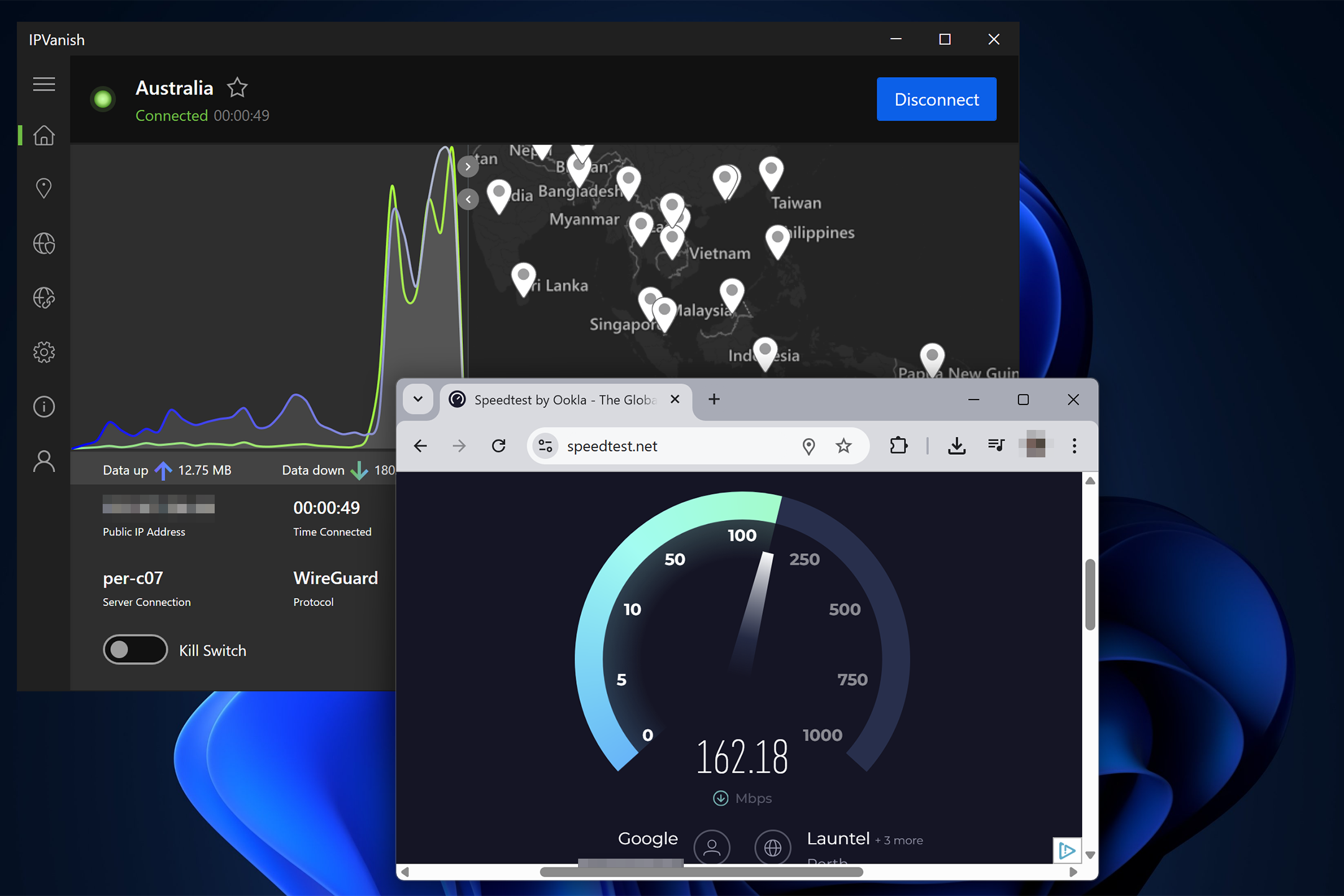Expand the tab search dropdown arrow

pos(418,399)
